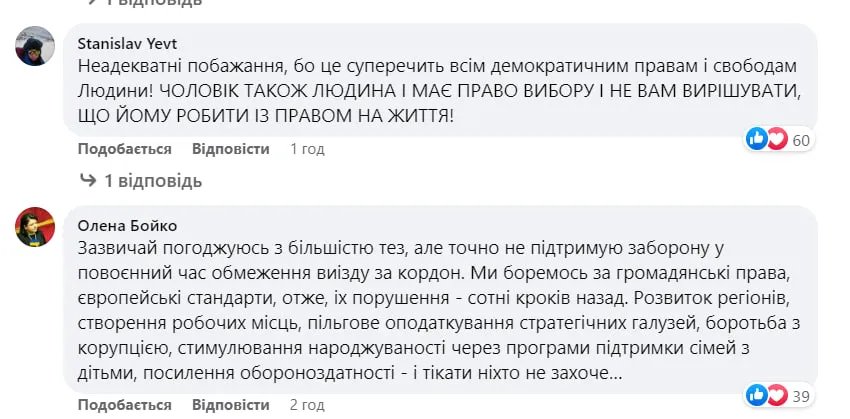Screen dimensions: 850x419
Task: Reply to Stanislav Yevt's comment via Відповісти
Action: tap(230, 149)
